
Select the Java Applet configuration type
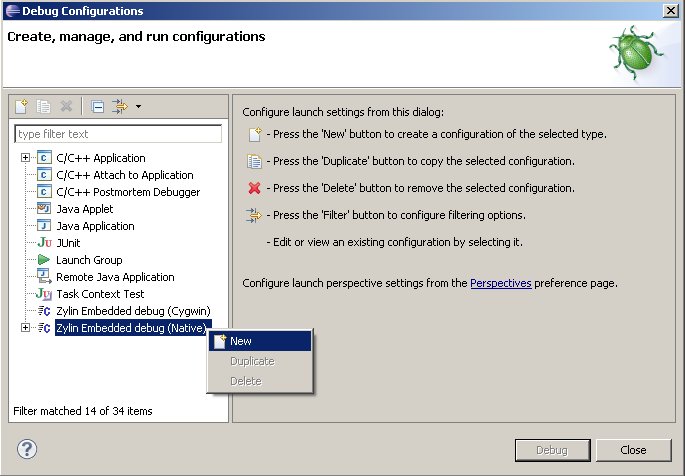pos(84,209)
